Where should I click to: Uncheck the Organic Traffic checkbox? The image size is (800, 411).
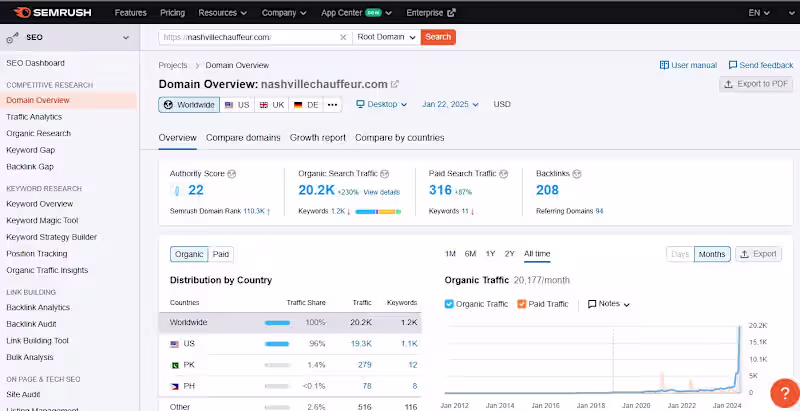(x=449, y=304)
